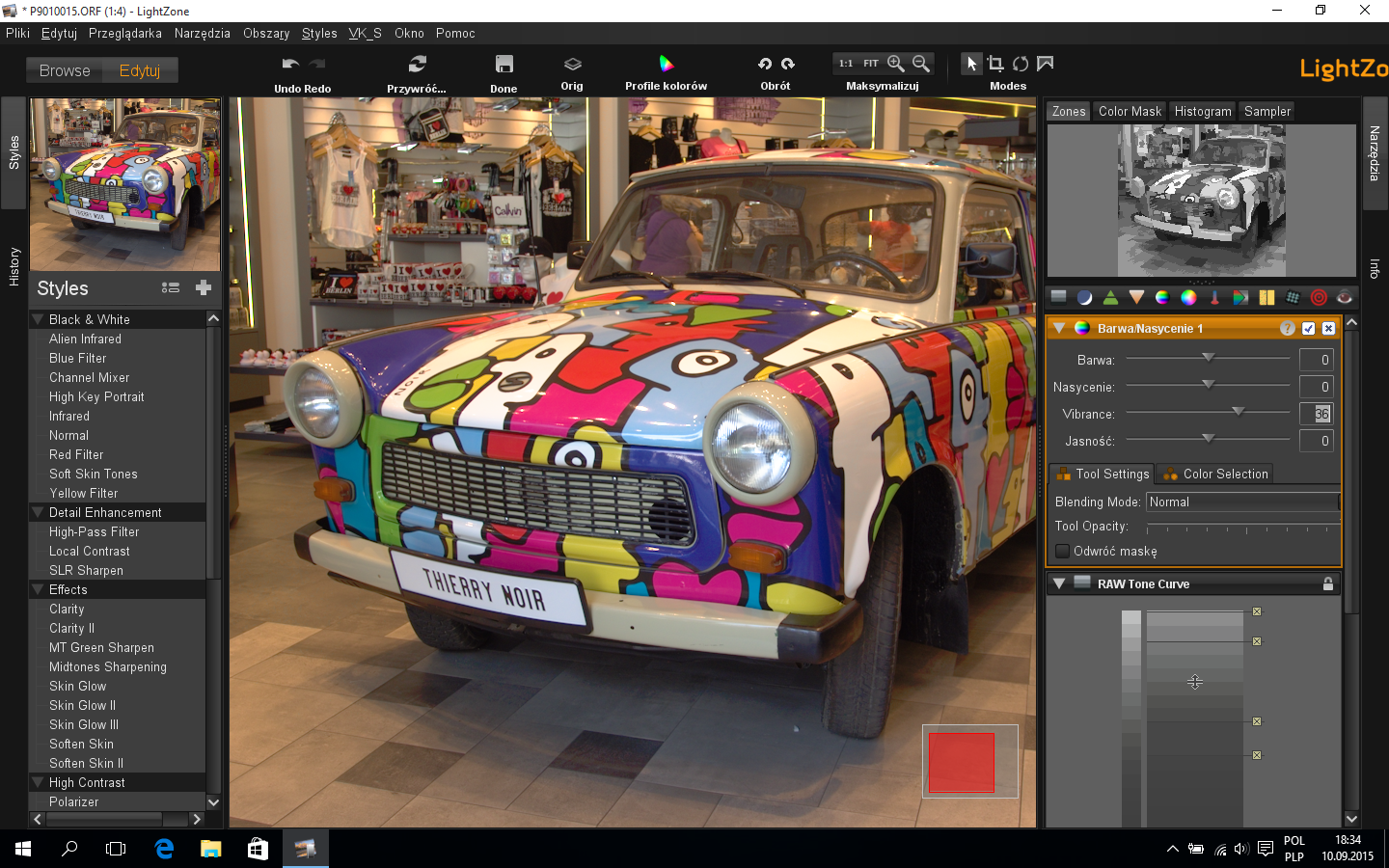Screen dimensions: 1389x868
Task: Apply the Skin Glow III style
Action: point(84,724)
